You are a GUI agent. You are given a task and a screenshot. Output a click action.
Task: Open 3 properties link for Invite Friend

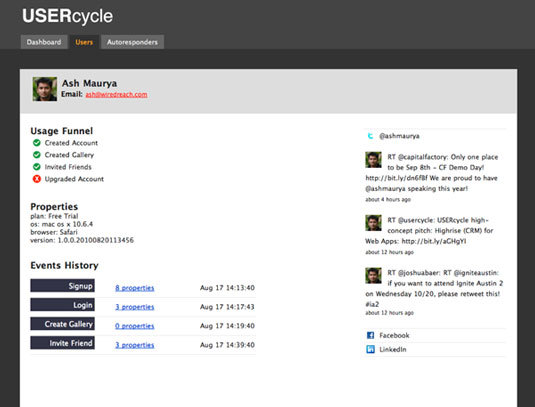(x=134, y=345)
